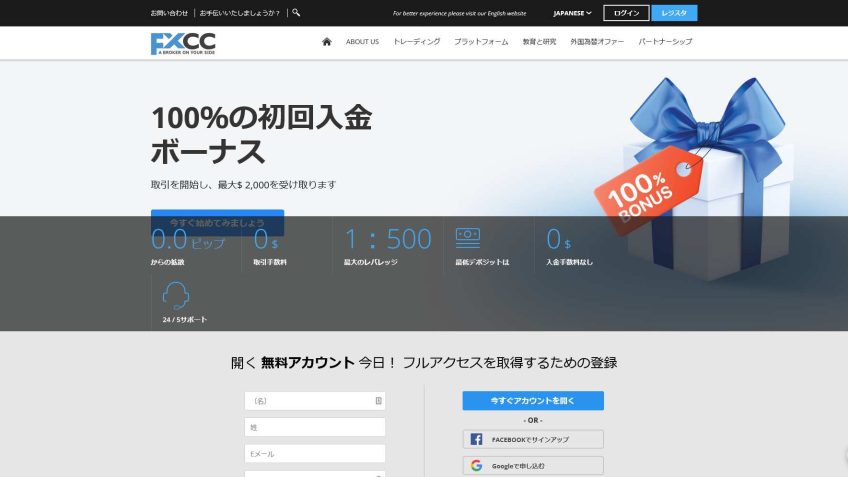Viewport: 848px width, 477px height.
Task: Click 今すぐアカウントを開く button
Action: pos(533,400)
